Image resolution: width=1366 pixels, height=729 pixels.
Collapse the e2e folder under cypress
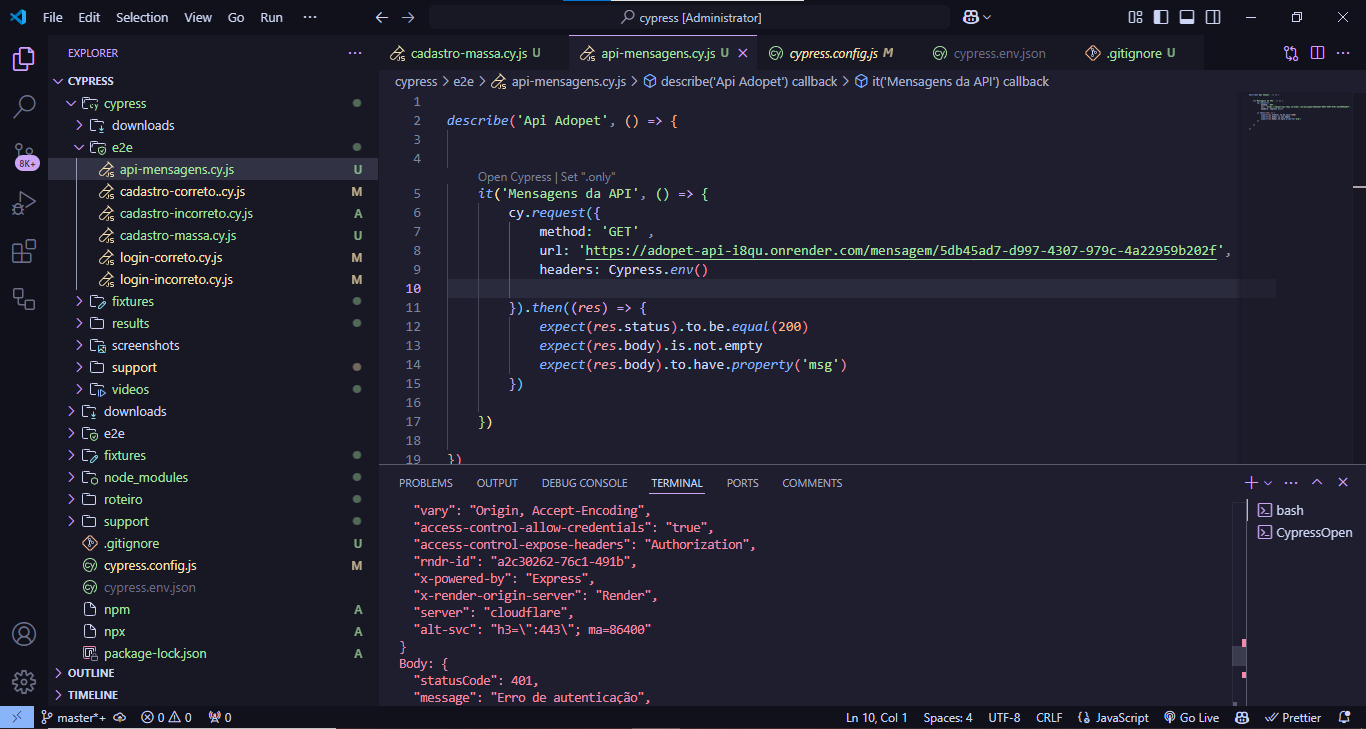pos(79,147)
